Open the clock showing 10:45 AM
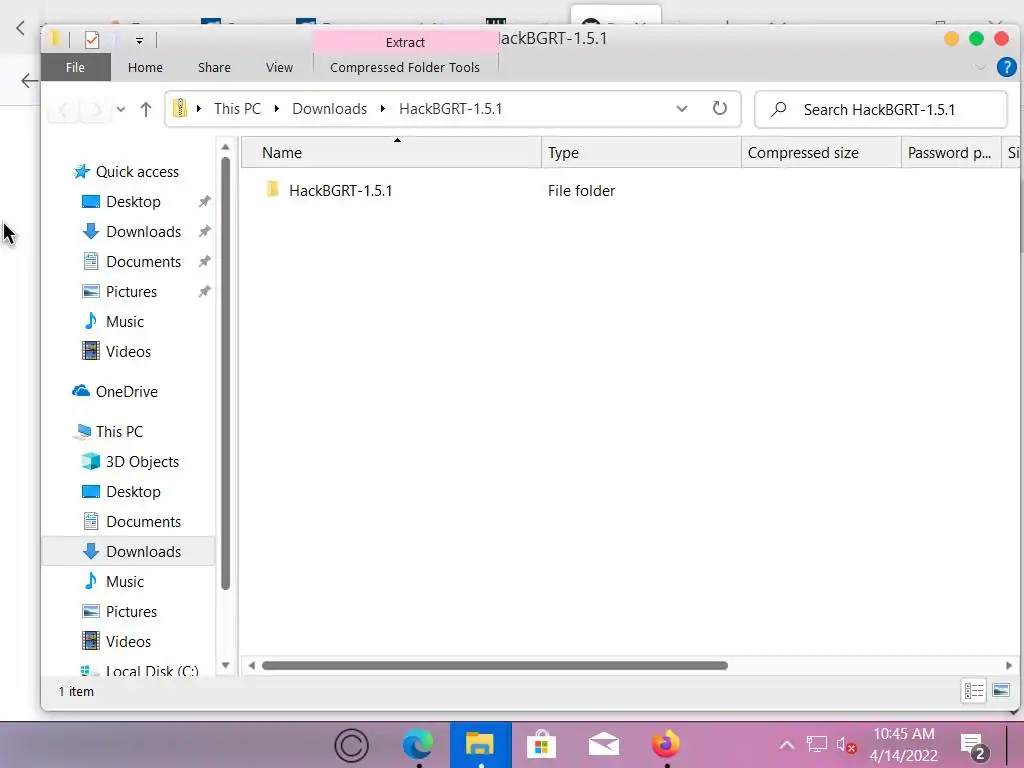The height and width of the screenshot is (768, 1024). coord(904,745)
